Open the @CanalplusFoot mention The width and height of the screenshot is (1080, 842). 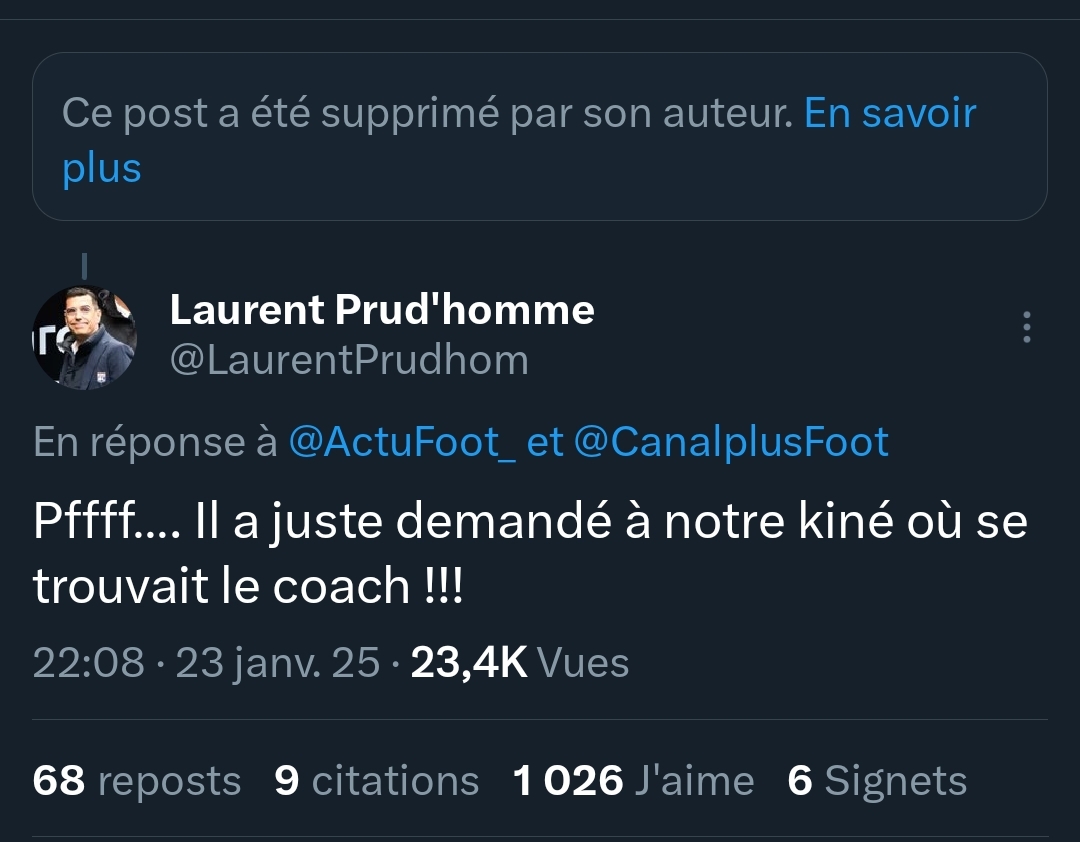tap(731, 441)
